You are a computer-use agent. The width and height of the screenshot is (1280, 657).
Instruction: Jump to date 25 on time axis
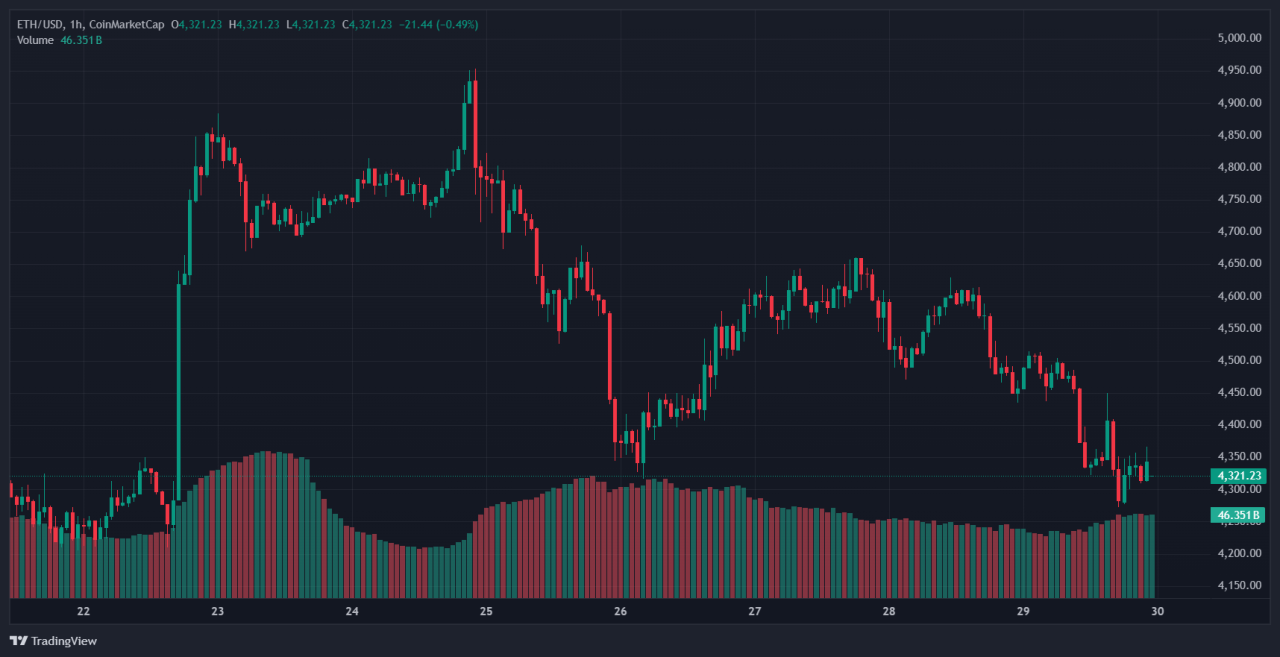pos(486,611)
